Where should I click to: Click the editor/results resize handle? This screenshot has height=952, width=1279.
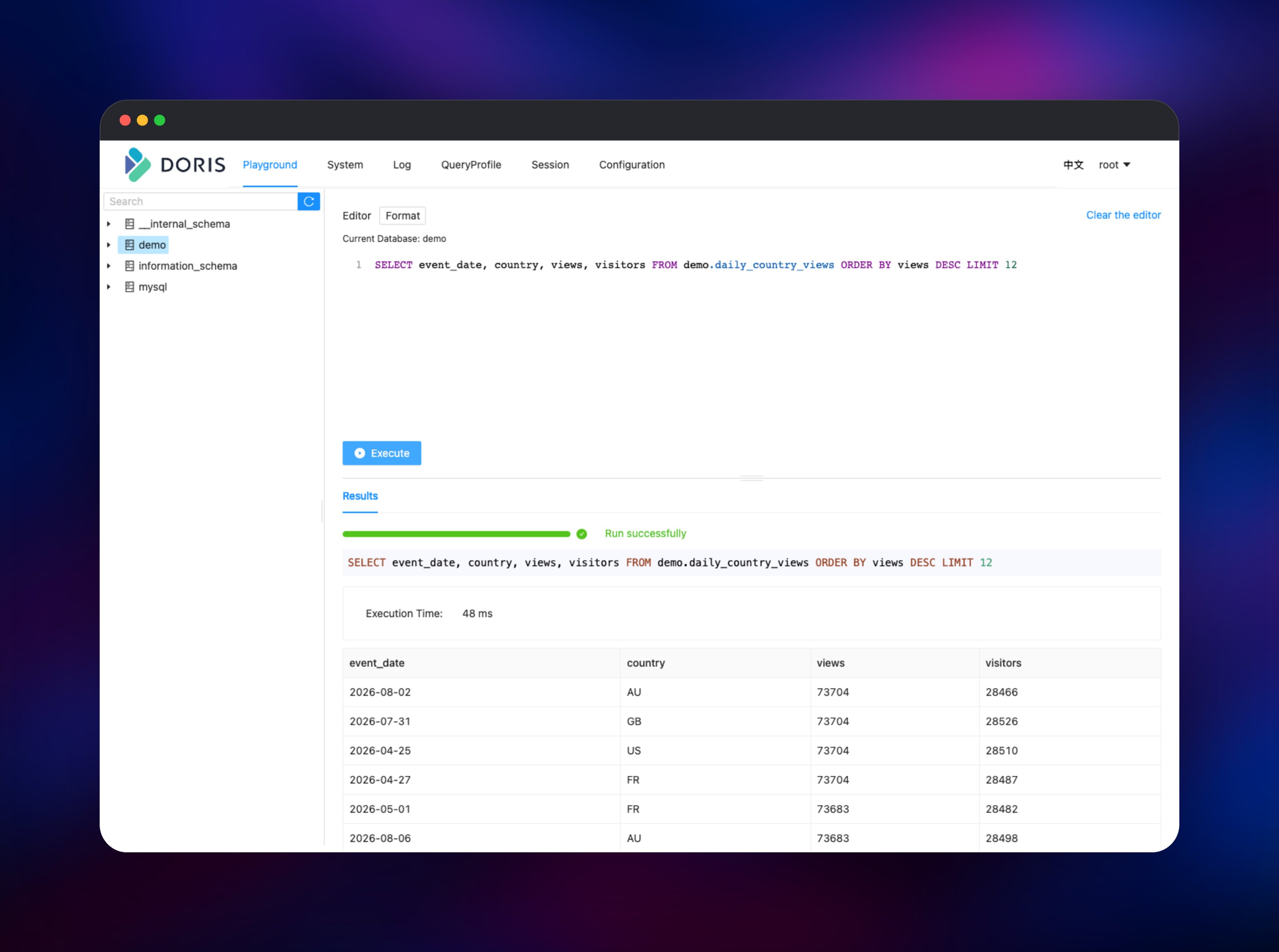751,478
